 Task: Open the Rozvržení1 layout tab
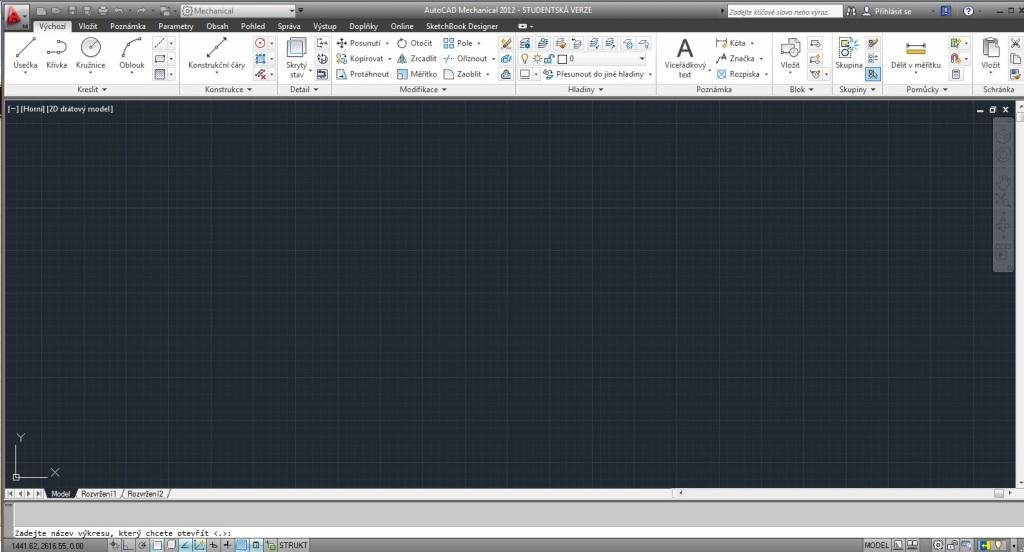pyautogui.click(x=98, y=494)
